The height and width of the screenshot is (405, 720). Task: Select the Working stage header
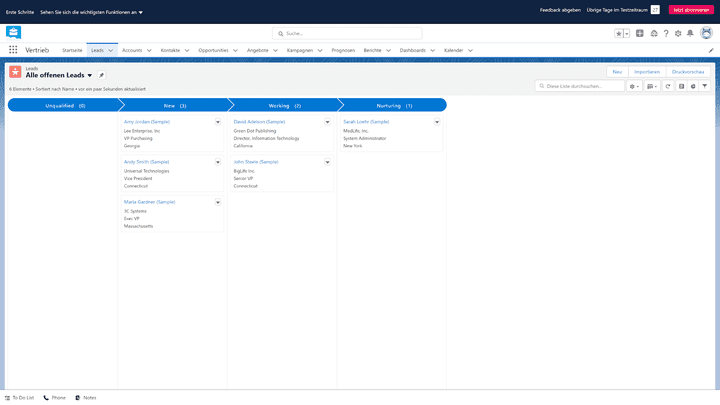284,106
